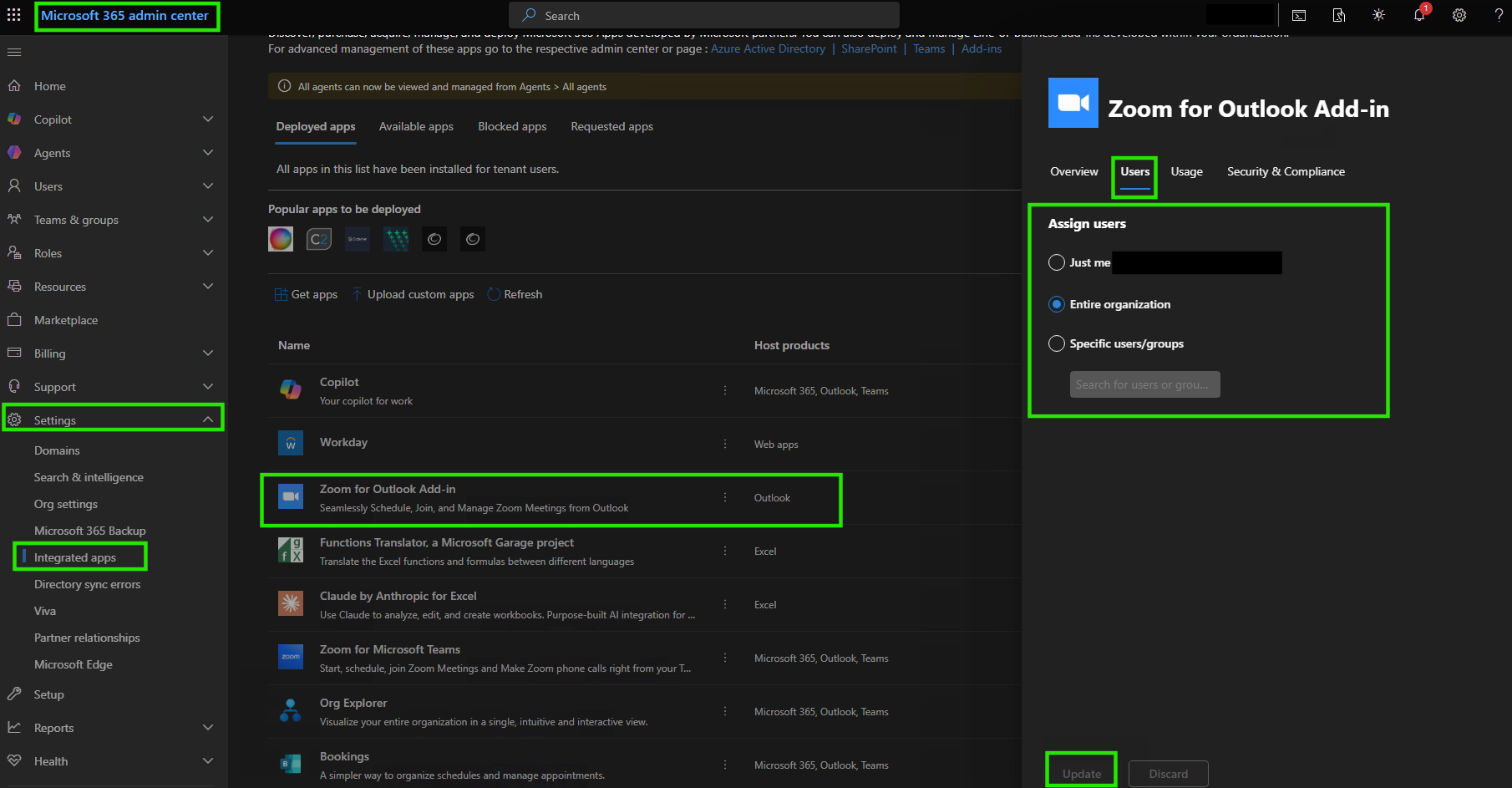
Task: Open Domains under Settings
Action: click(x=57, y=450)
